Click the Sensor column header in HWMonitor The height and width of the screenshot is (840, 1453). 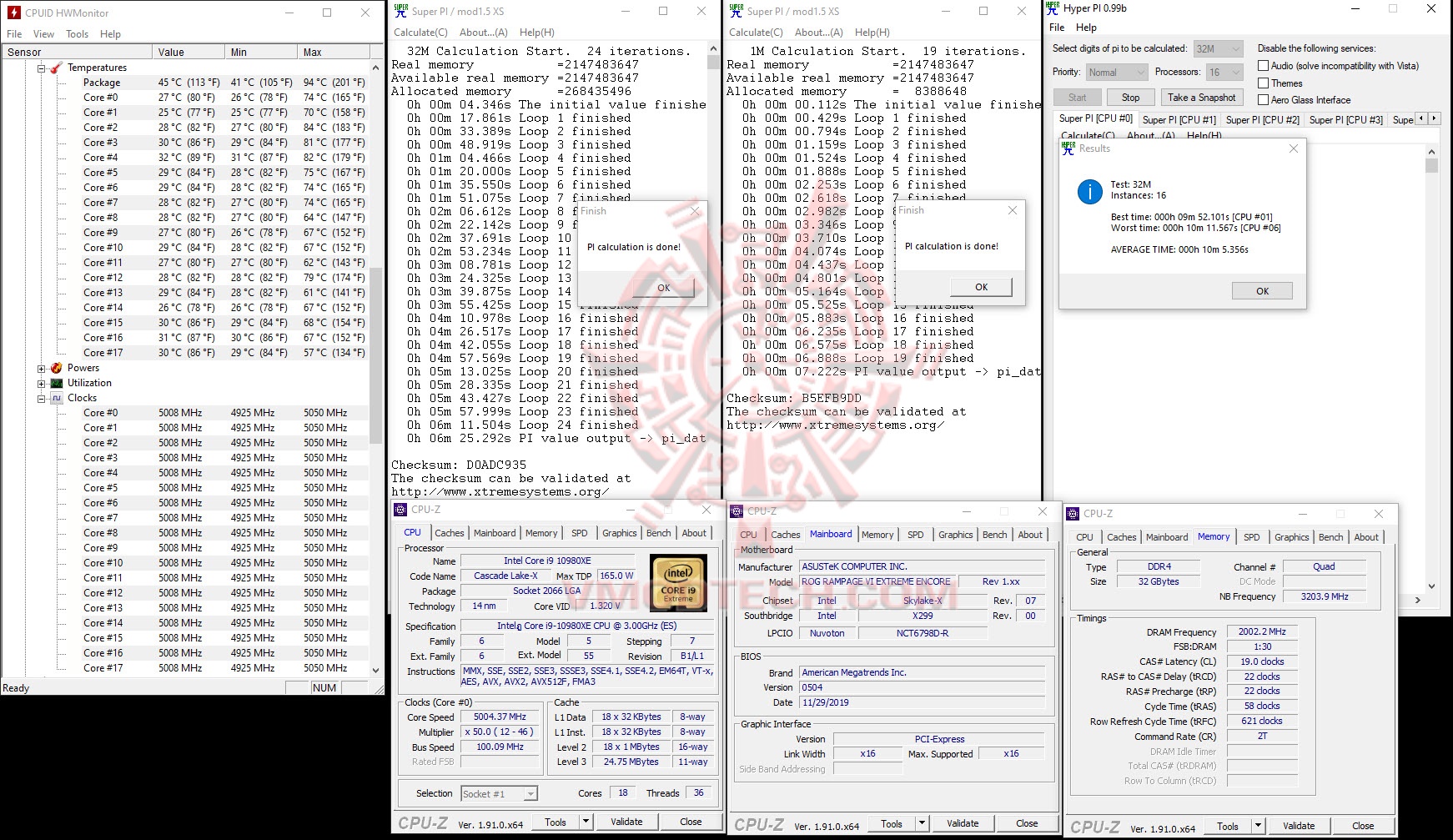(x=77, y=52)
